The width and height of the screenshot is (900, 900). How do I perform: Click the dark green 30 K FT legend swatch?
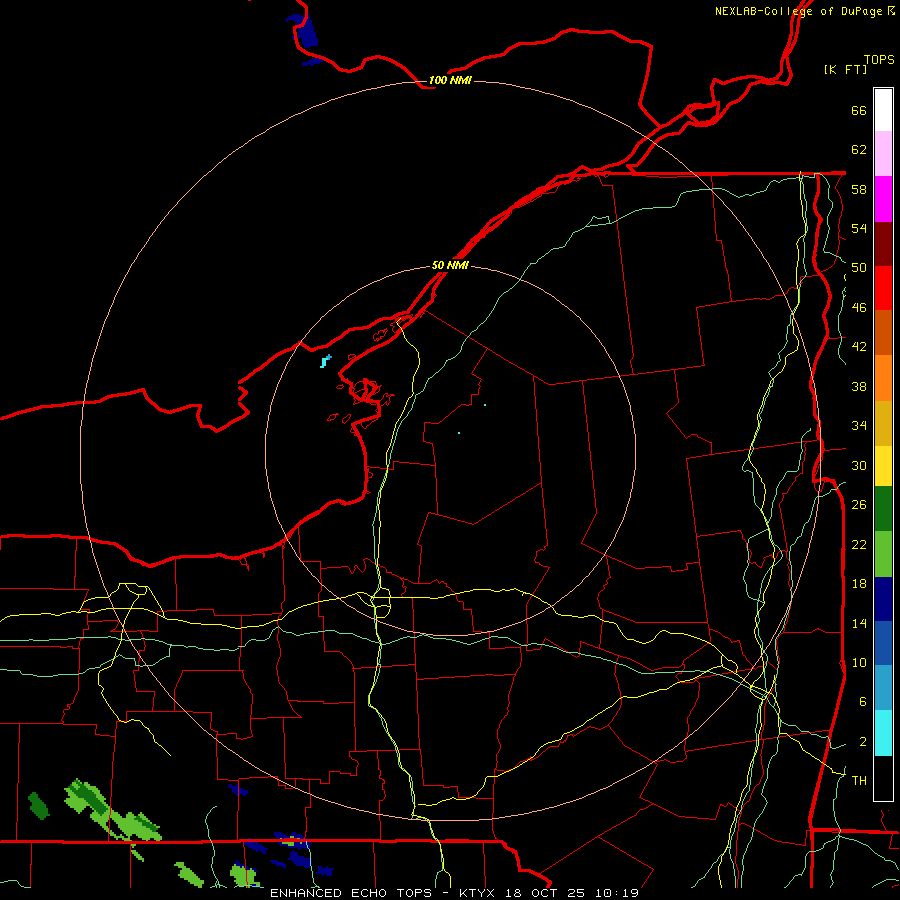883,509
